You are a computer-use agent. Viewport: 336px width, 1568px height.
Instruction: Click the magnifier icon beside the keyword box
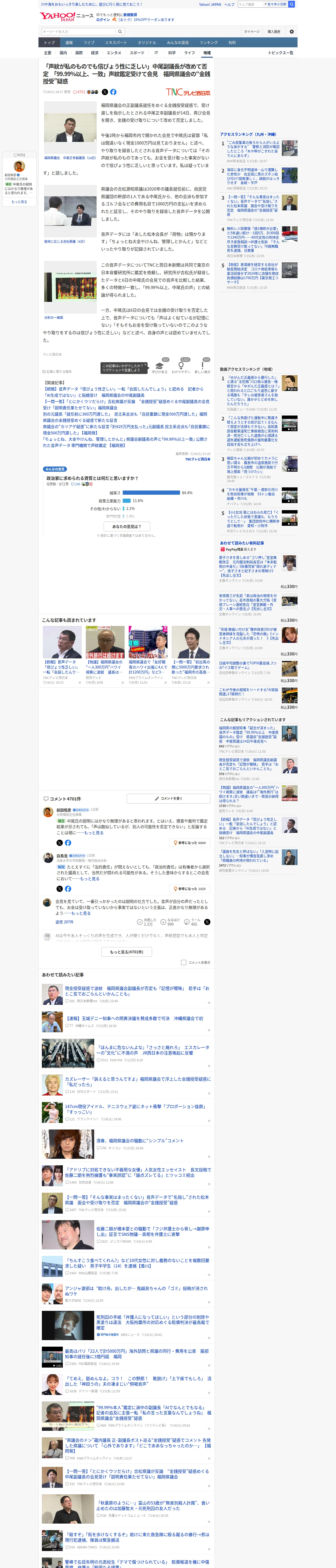[x=121, y=32]
